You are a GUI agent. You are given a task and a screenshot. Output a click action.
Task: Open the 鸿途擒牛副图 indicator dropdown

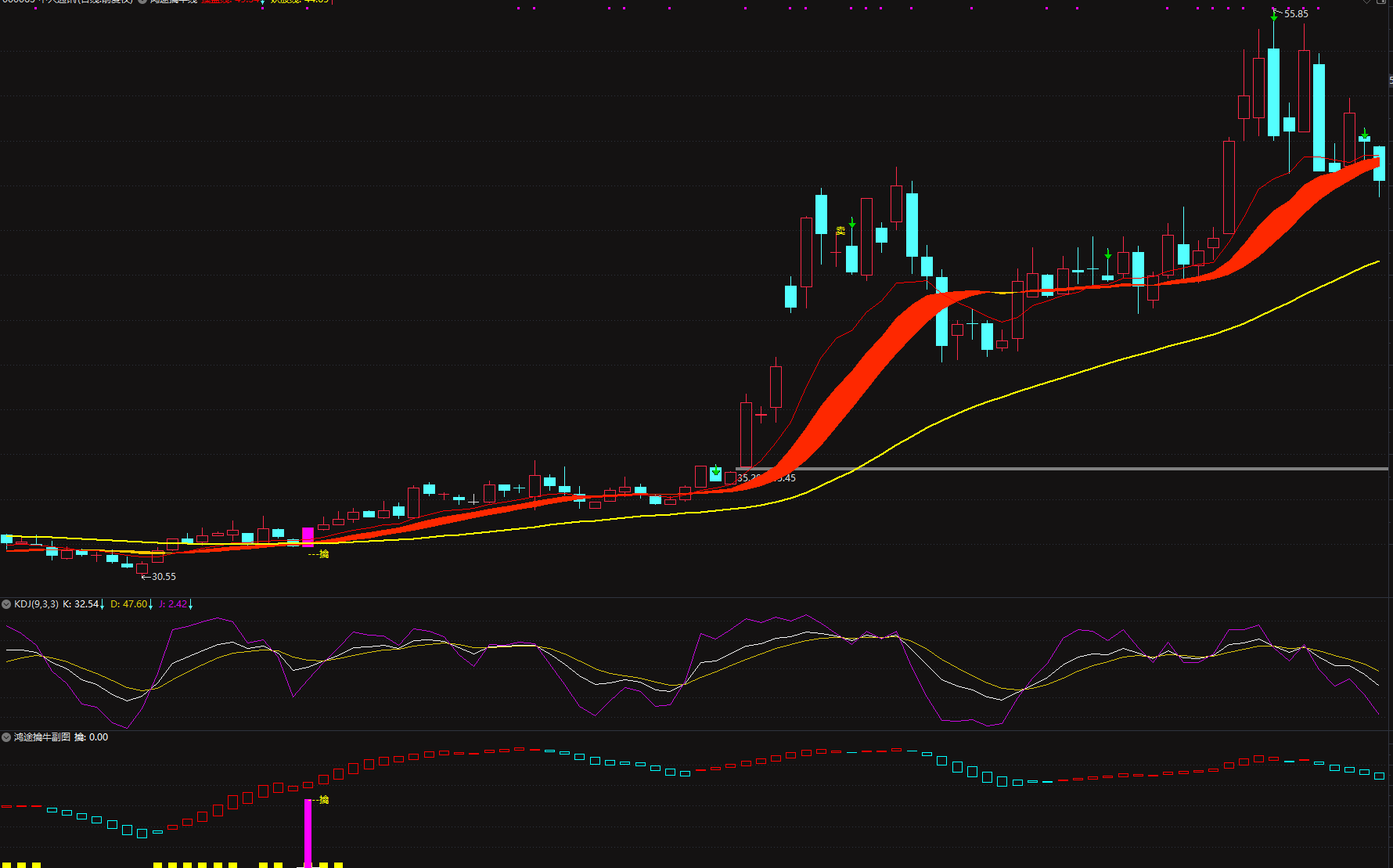coord(6,737)
